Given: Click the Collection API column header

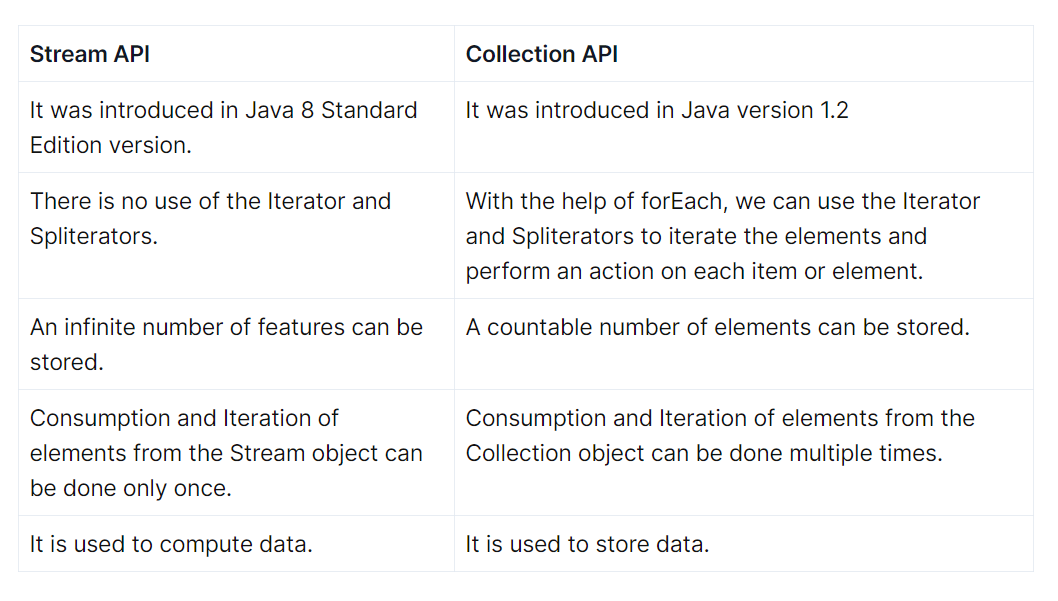Looking at the screenshot, I should (744, 54).
